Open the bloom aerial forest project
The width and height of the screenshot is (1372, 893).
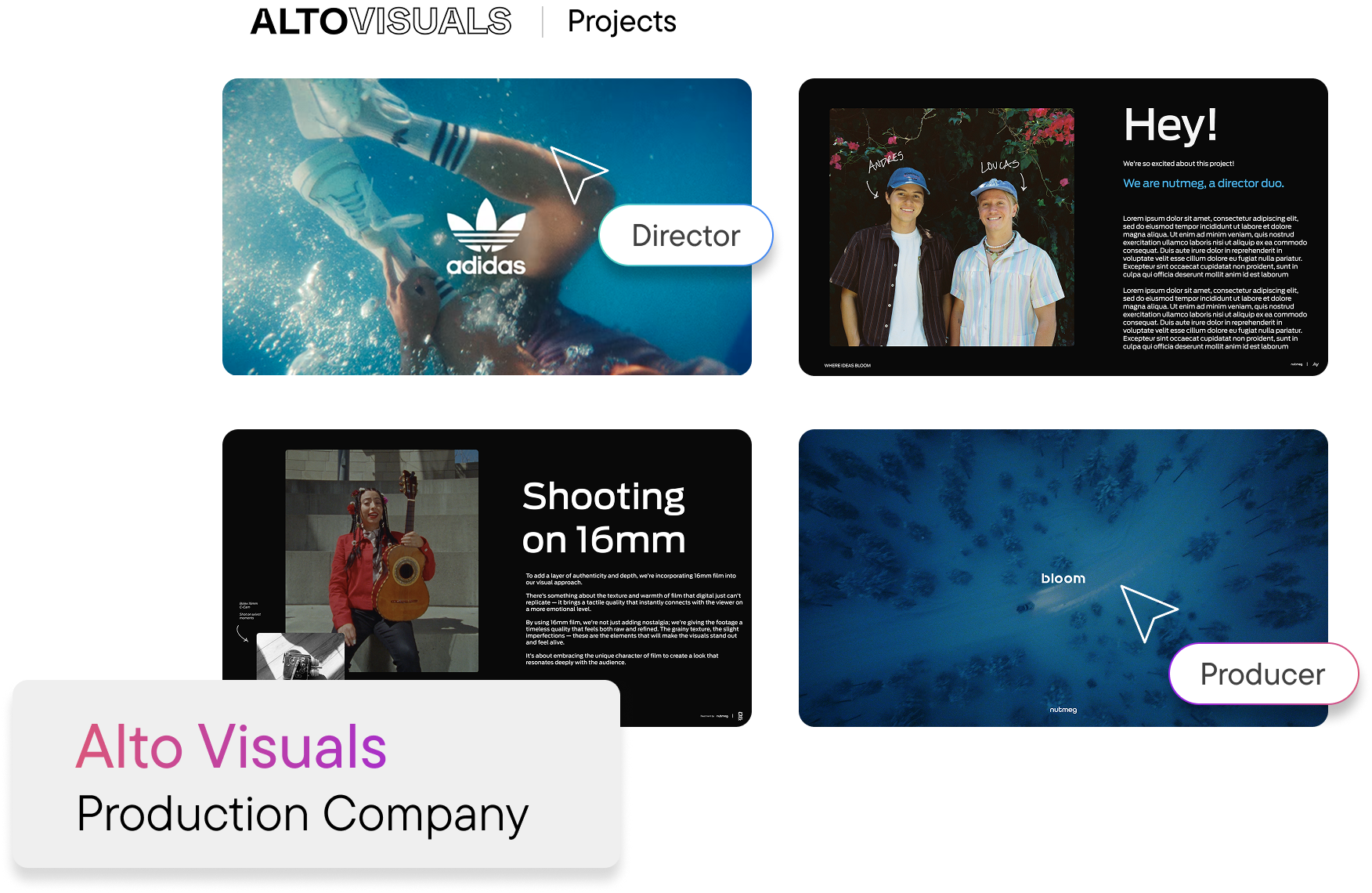[1063, 577]
